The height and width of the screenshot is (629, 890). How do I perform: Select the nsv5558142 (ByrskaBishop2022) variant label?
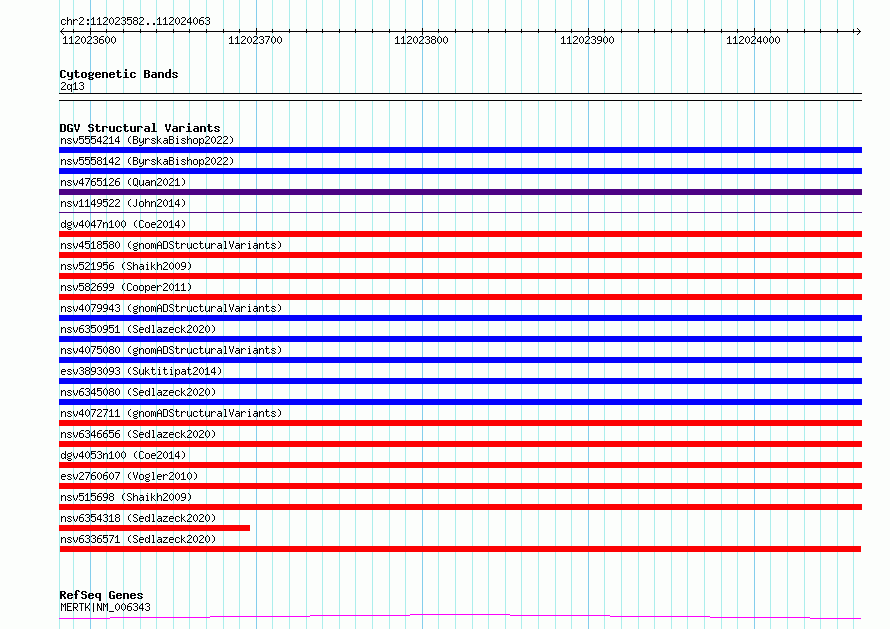(x=147, y=161)
